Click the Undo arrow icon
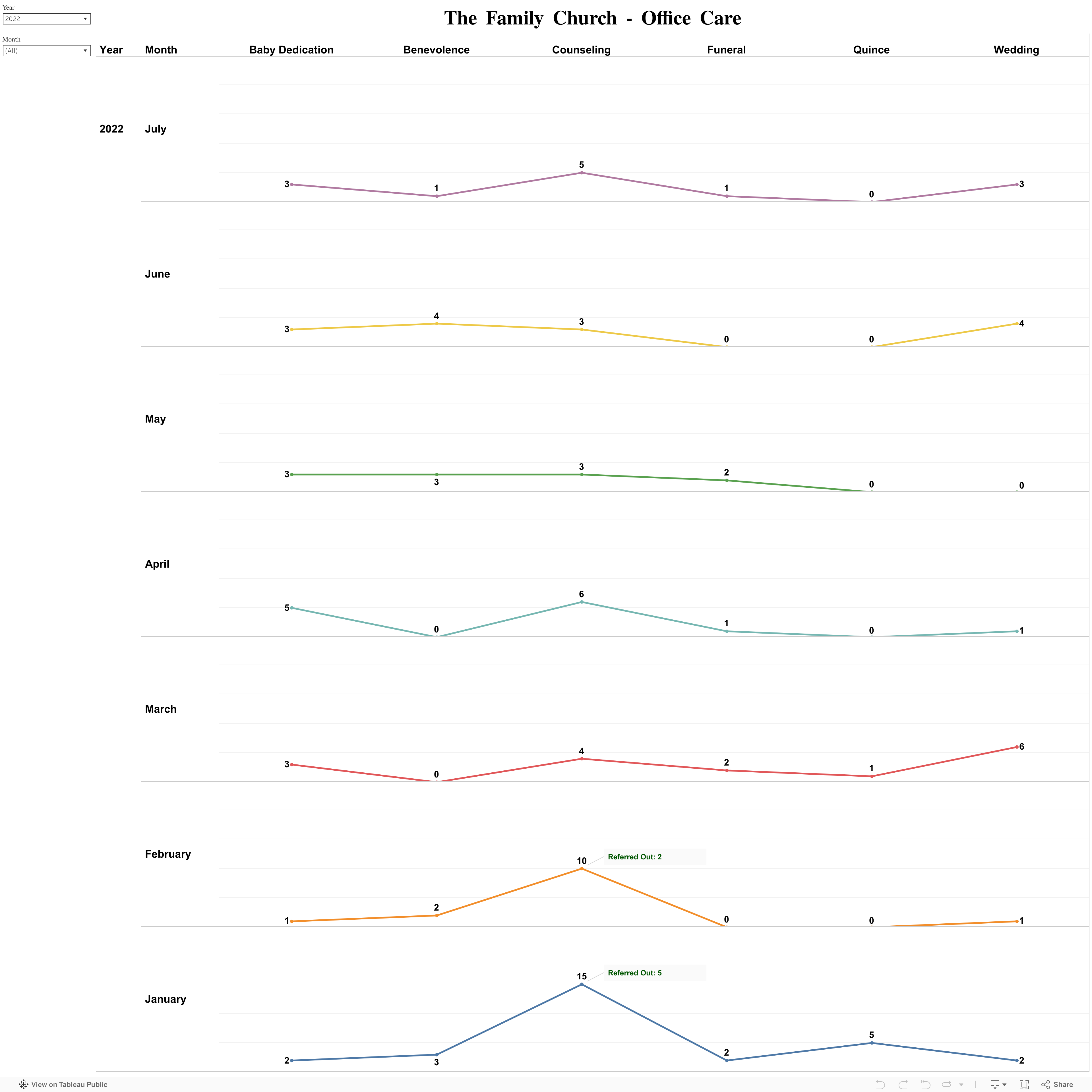 880,1084
